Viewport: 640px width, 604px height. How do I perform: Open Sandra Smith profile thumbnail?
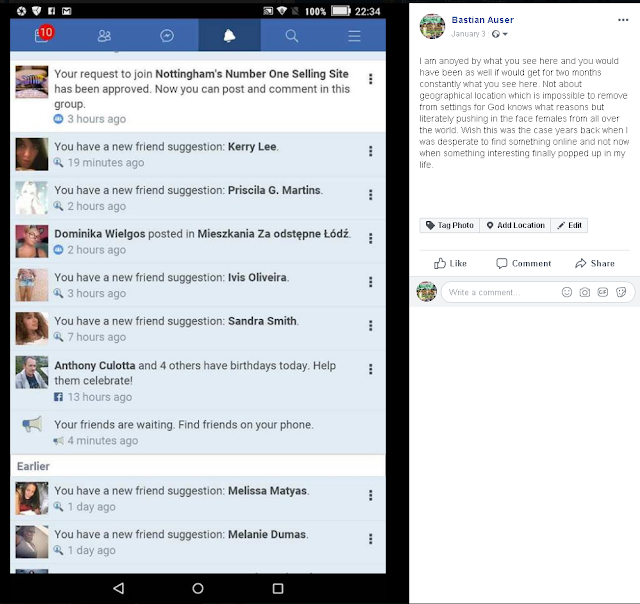pos(32,329)
